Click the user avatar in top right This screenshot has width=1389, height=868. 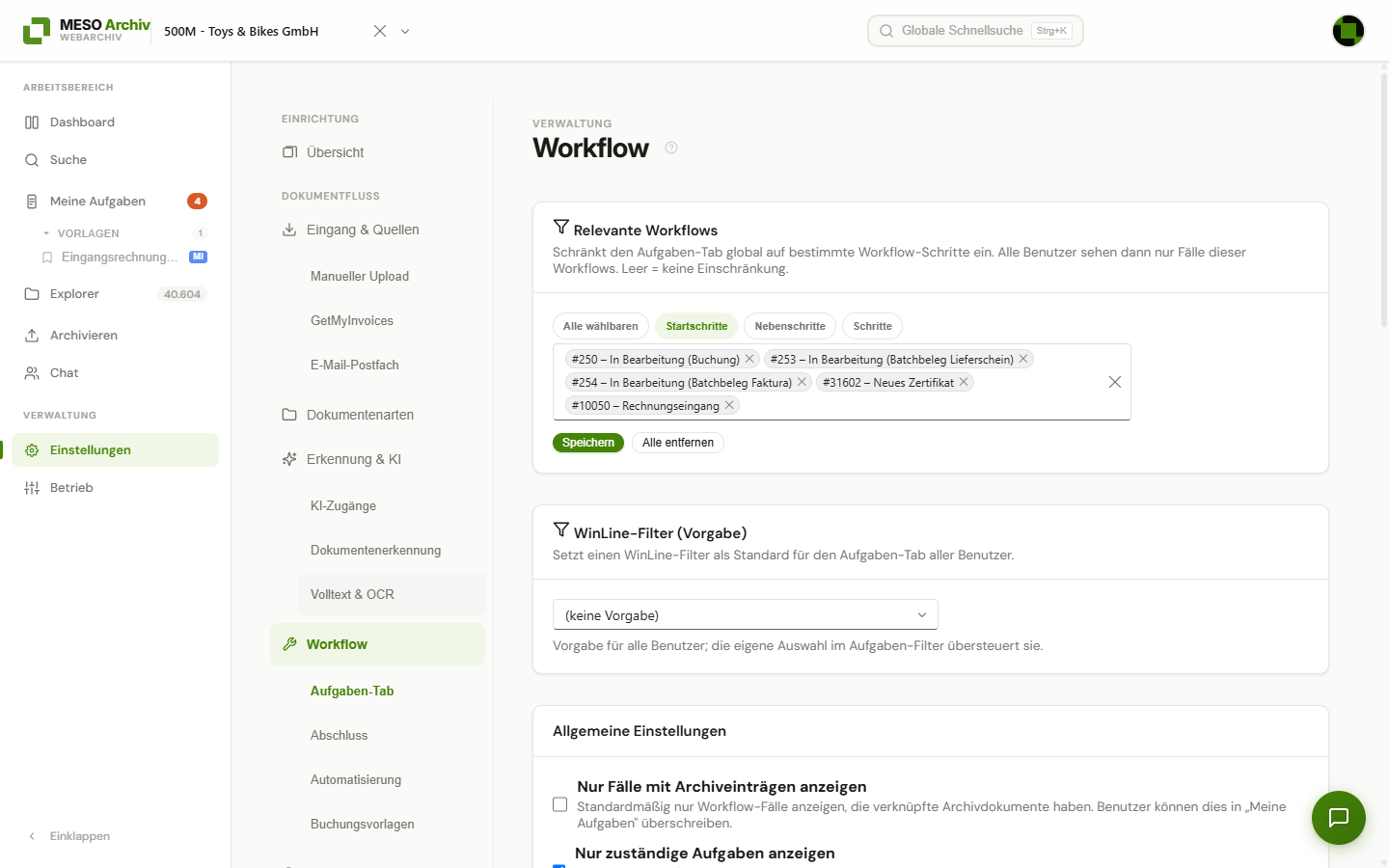coord(1348,31)
